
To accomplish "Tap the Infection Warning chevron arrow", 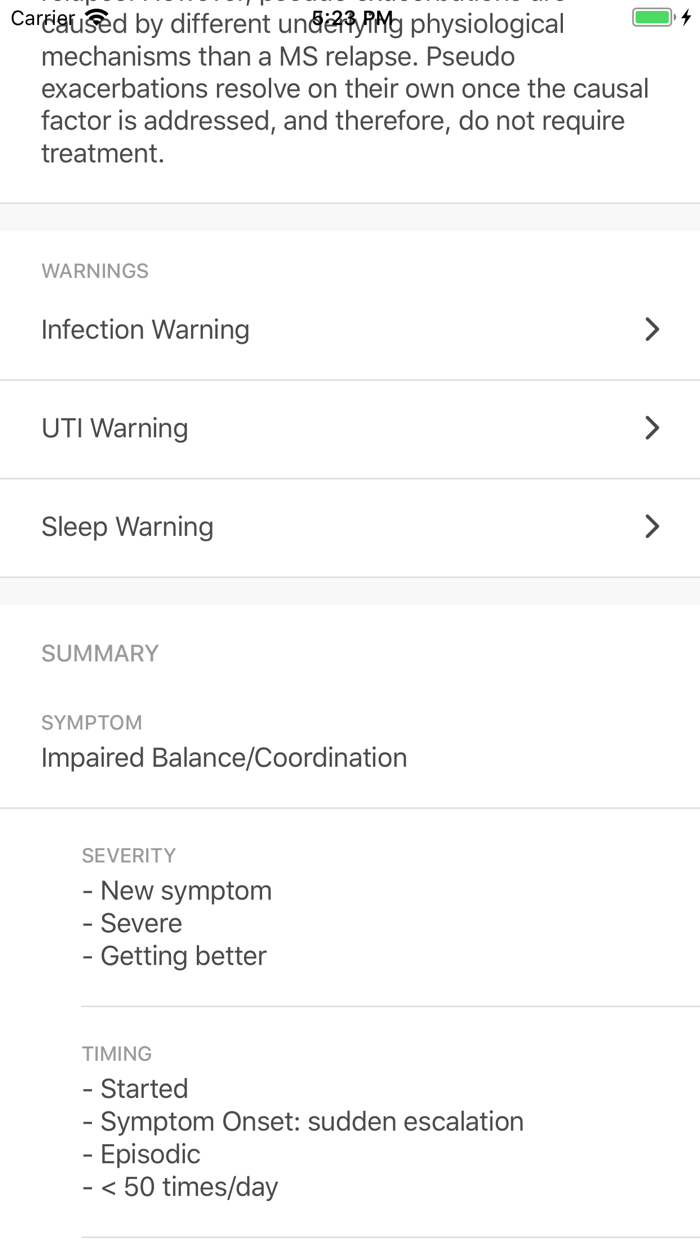I will pyautogui.click(x=652, y=329).
